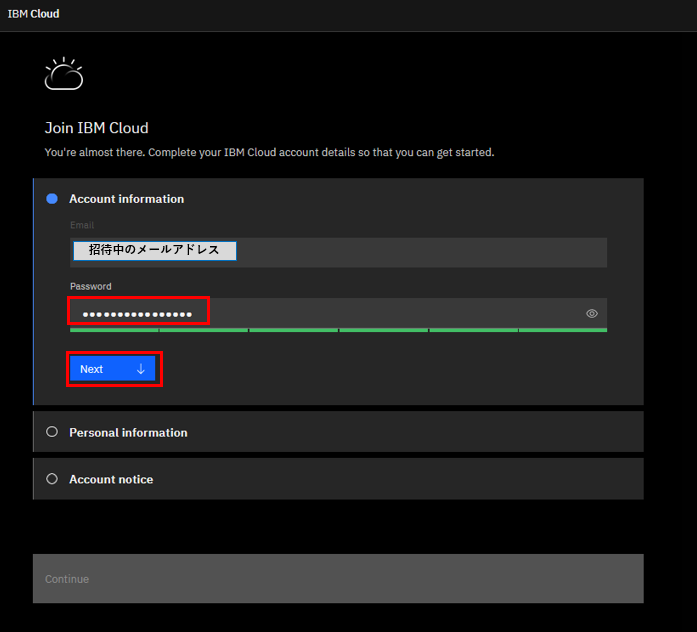Show password with the eye icon
This screenshot has width=697, height=632.
click(592, 314)
